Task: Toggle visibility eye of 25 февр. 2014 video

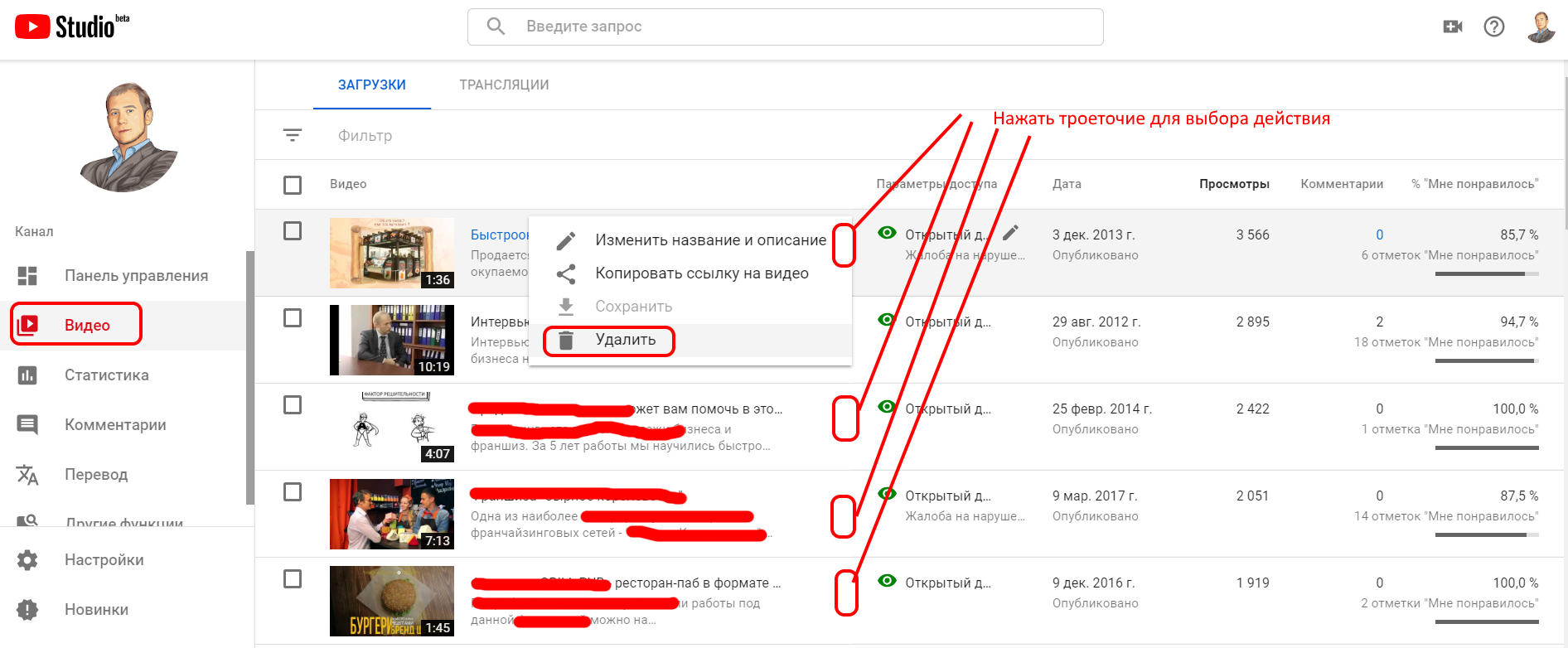Action: click(x=887, y=407)
